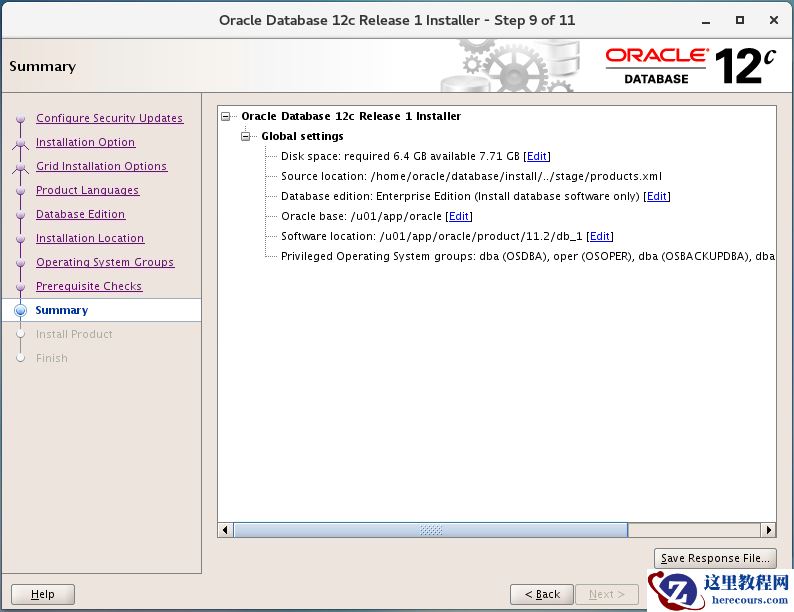794x612 pixels.
Task: Open the Help button
Action: [x=43, y=594]
